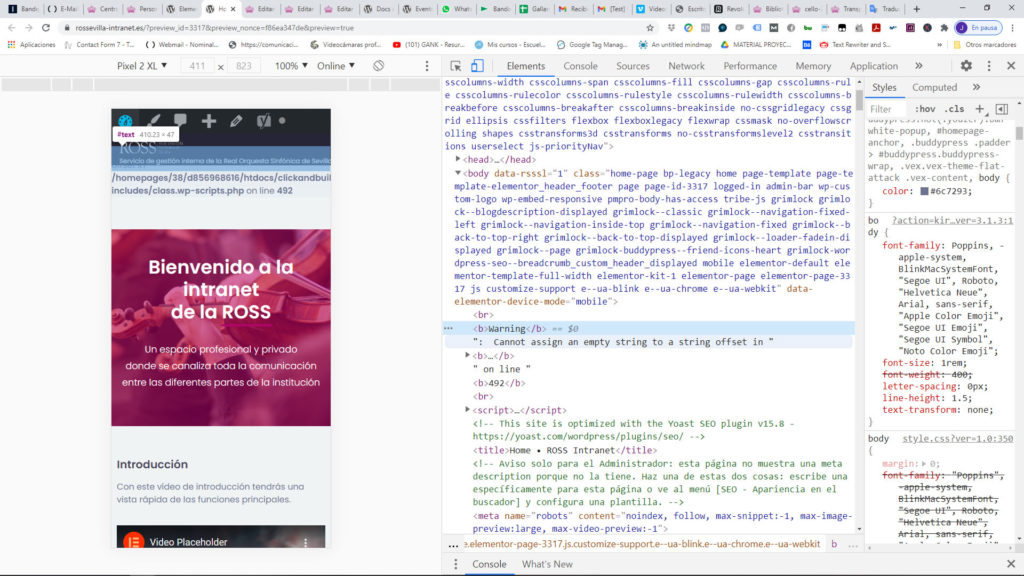Viewport: 1024px width, 576px height.
Task: Open the Chrome three-dot menu
Action: pos(1012,28)
